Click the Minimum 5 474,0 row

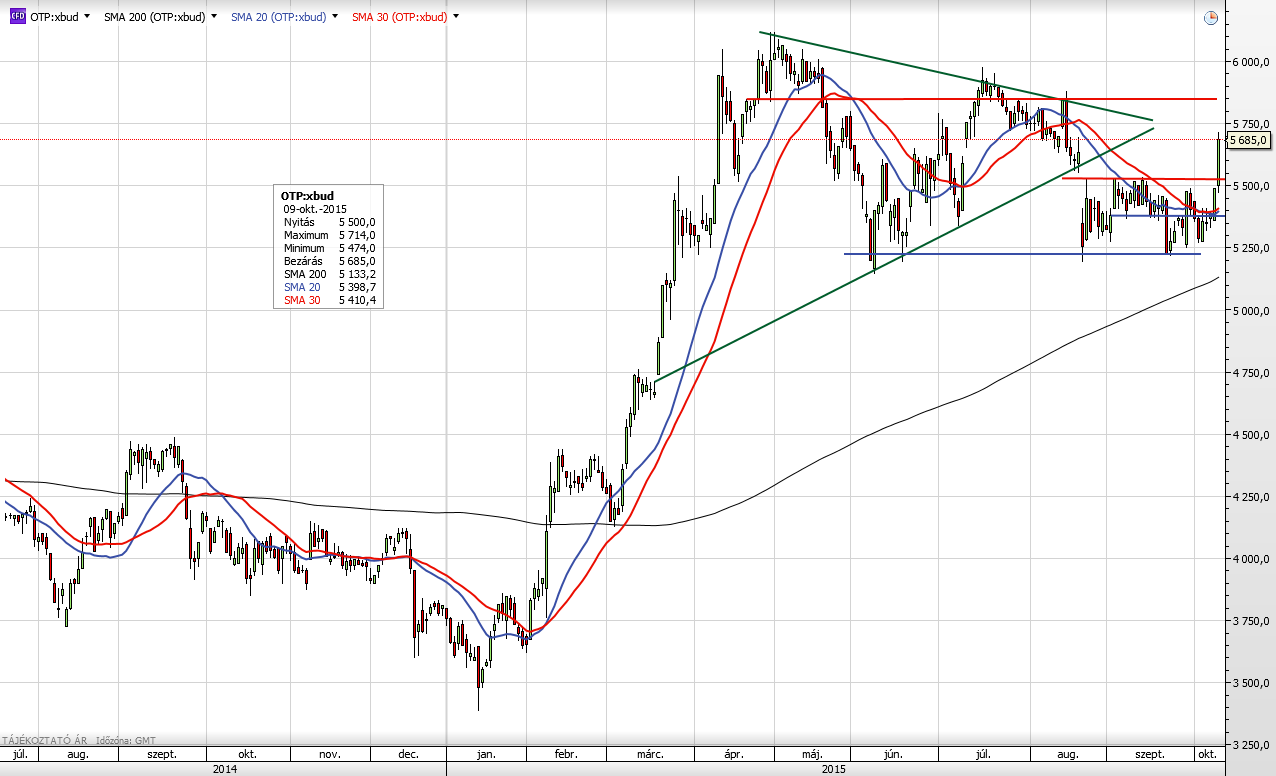[328, 248]
